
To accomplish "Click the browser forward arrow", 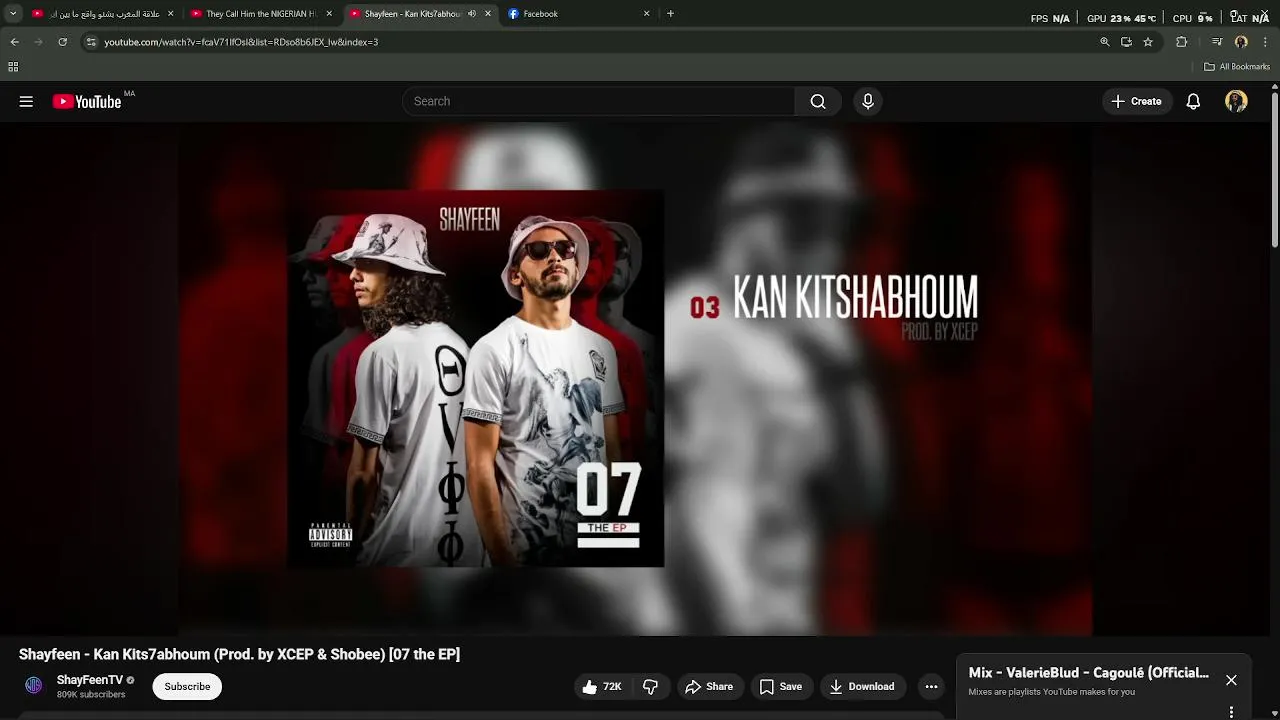I will [x=39, y=42].
